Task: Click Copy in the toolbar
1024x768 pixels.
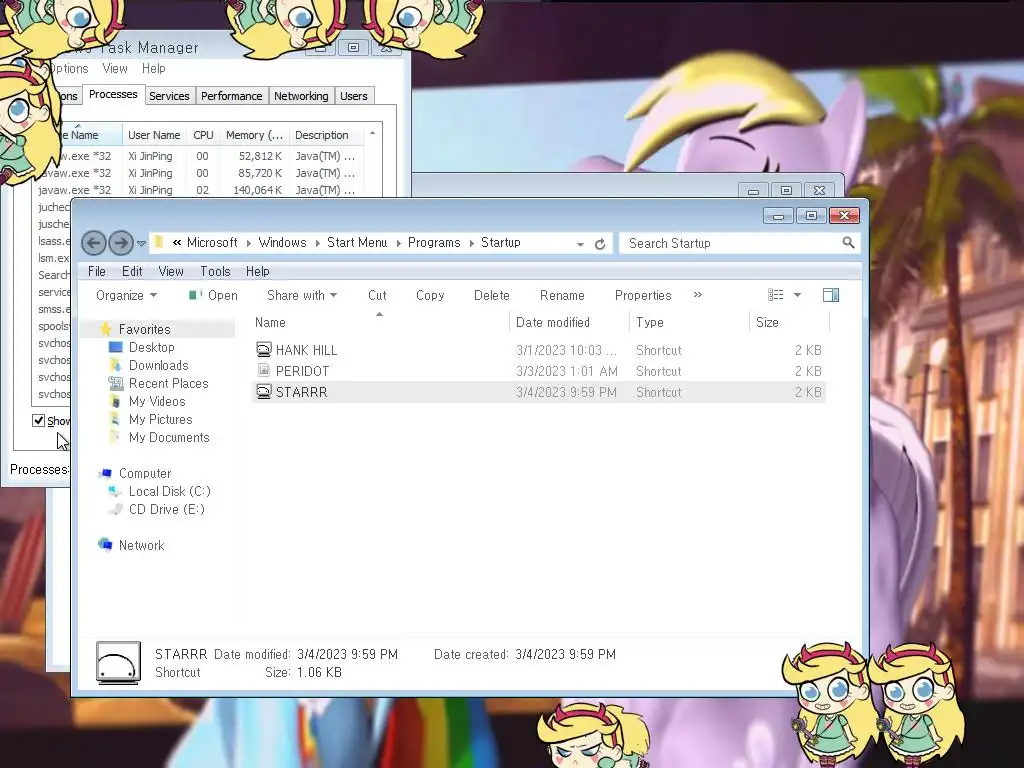Action: (x=430, y=295)
